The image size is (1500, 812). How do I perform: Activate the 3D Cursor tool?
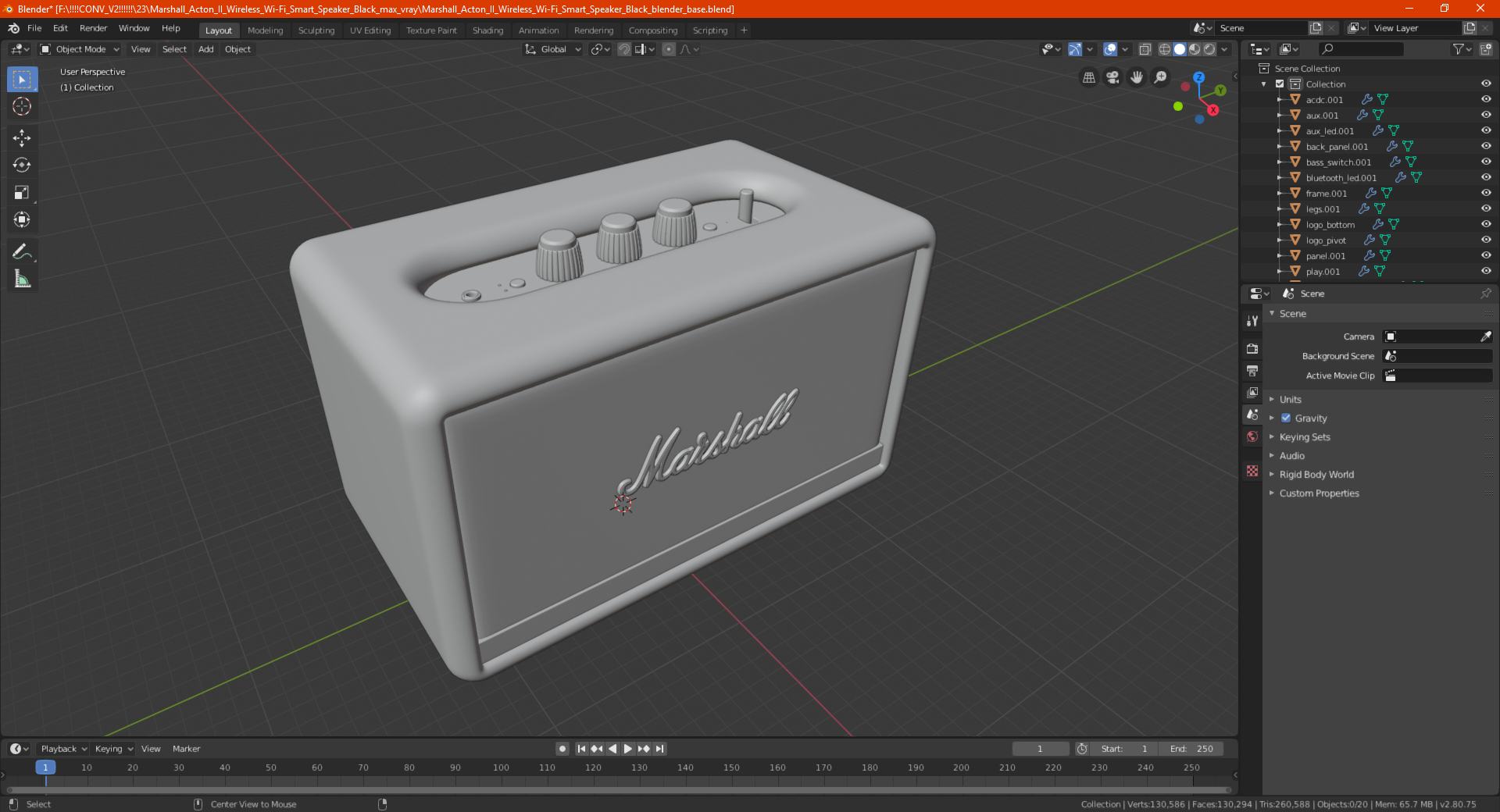[22, 106]
